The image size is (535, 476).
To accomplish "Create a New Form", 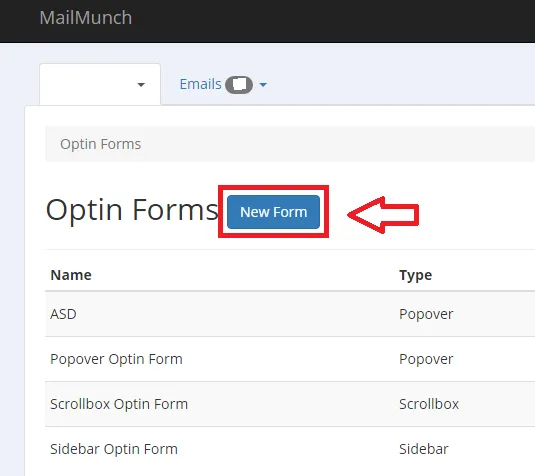I will [273, 212].
